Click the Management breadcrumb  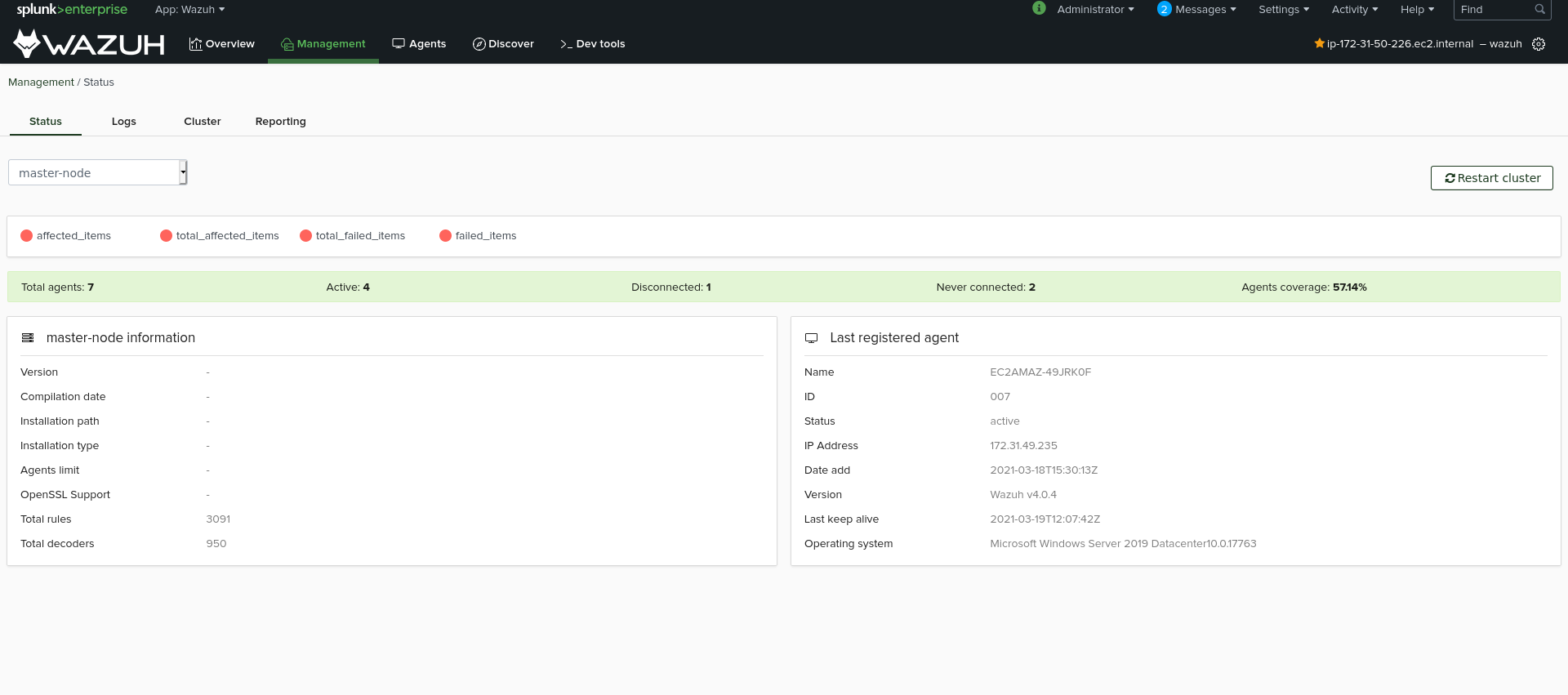[x=41, y=82]
